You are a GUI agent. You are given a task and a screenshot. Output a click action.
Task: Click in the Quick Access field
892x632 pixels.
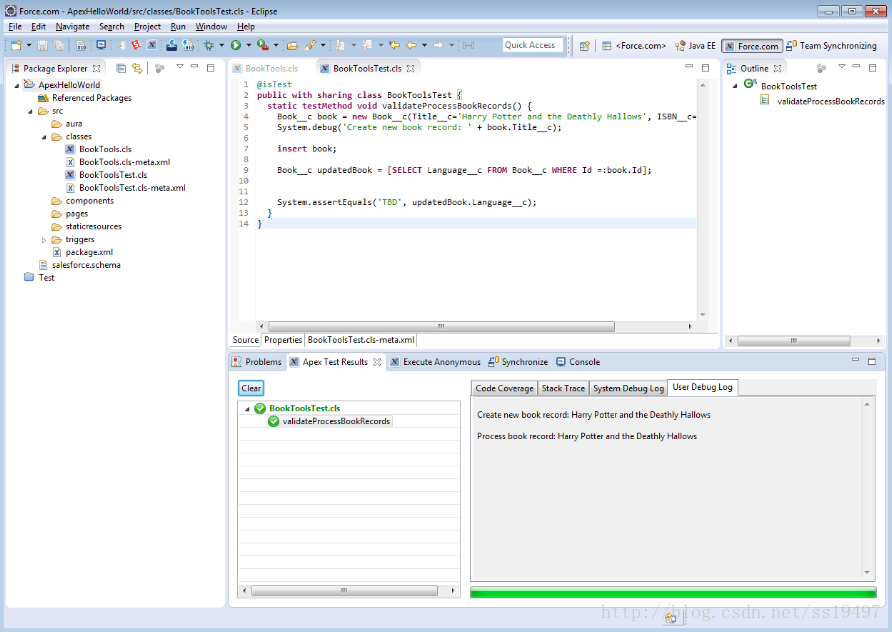533,45
